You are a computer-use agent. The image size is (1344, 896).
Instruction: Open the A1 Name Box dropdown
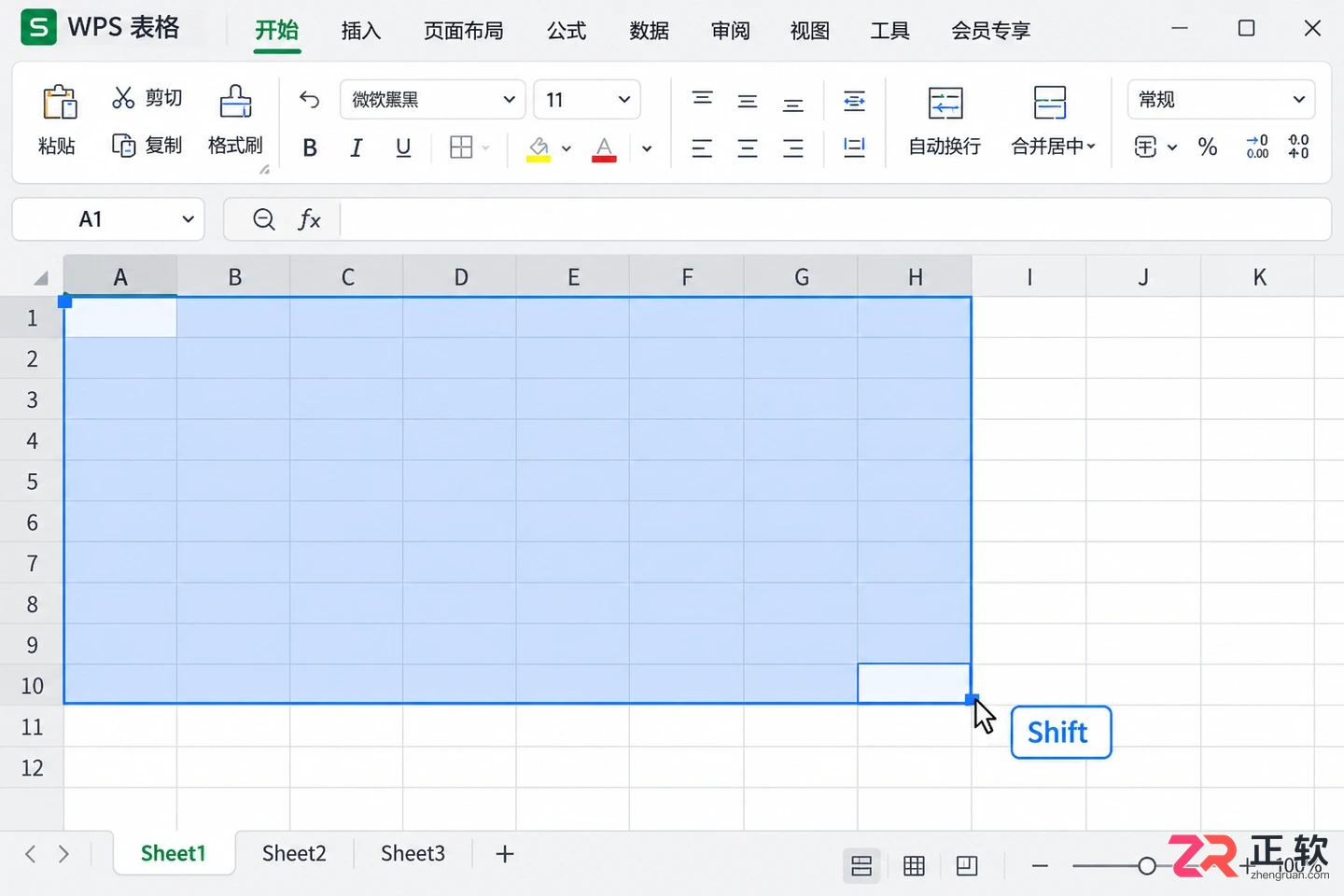click(x=188, y=219)
